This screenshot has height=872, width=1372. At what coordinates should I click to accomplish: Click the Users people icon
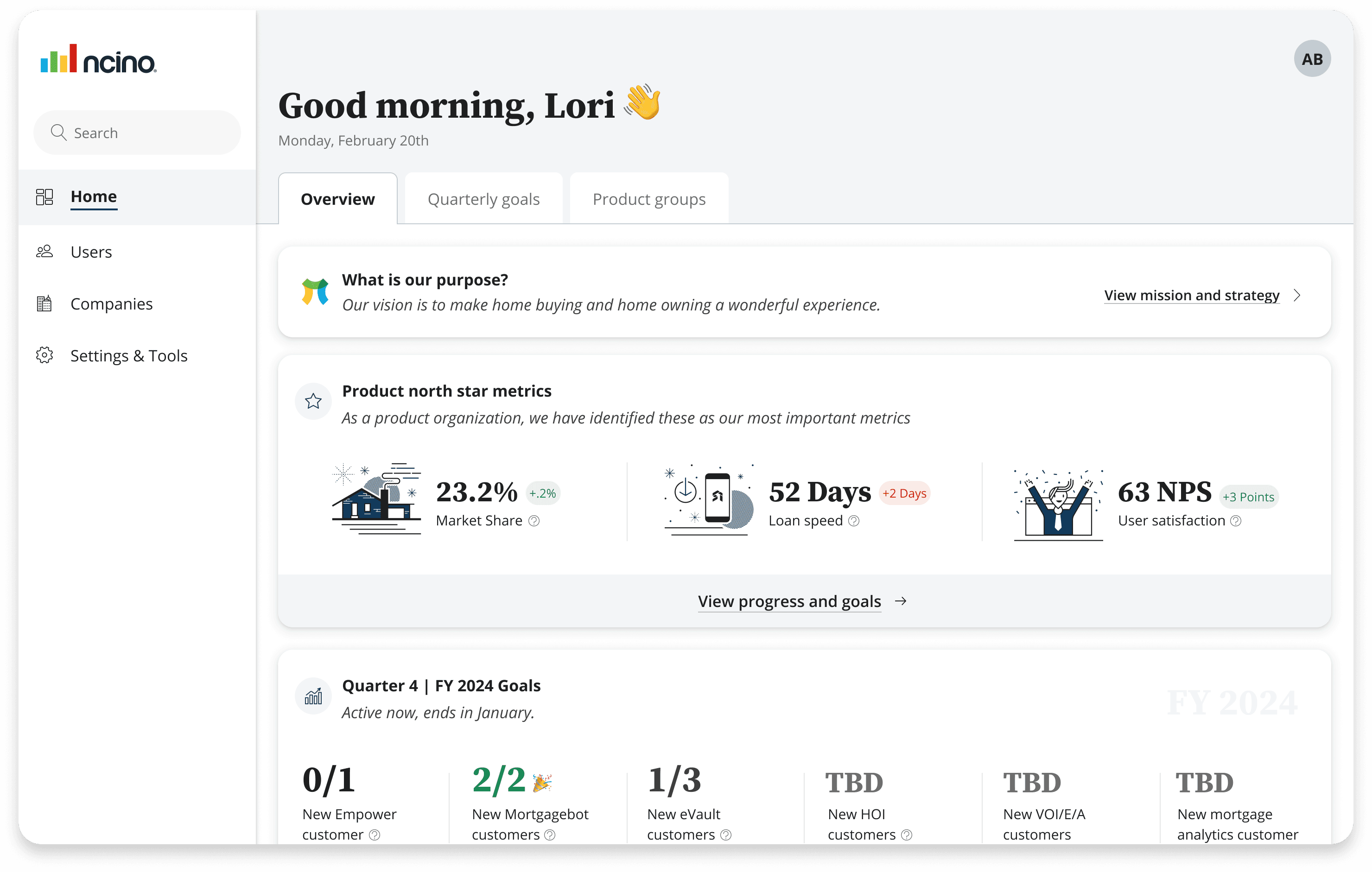tap(44, 252)
